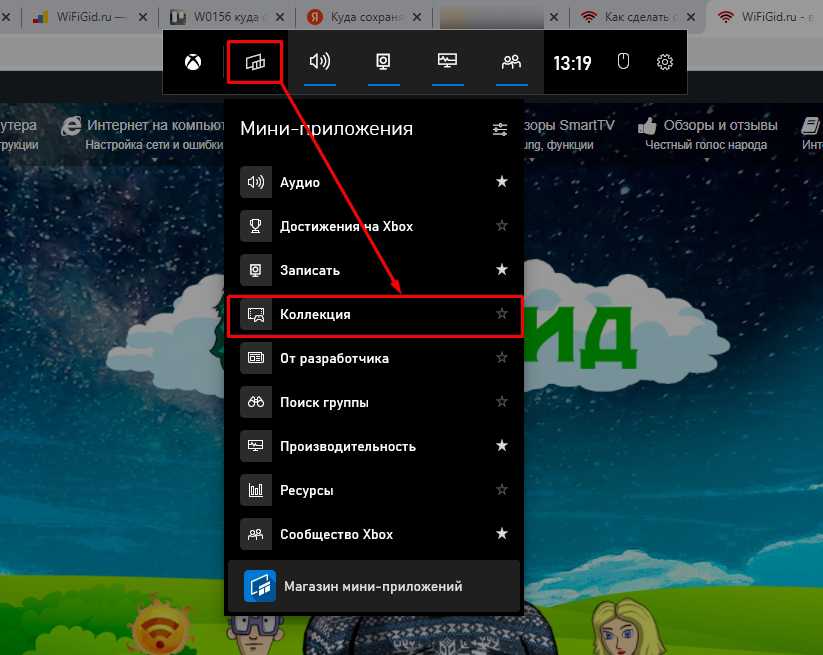Close the Куда сохран browser tab

click(417, 17)
